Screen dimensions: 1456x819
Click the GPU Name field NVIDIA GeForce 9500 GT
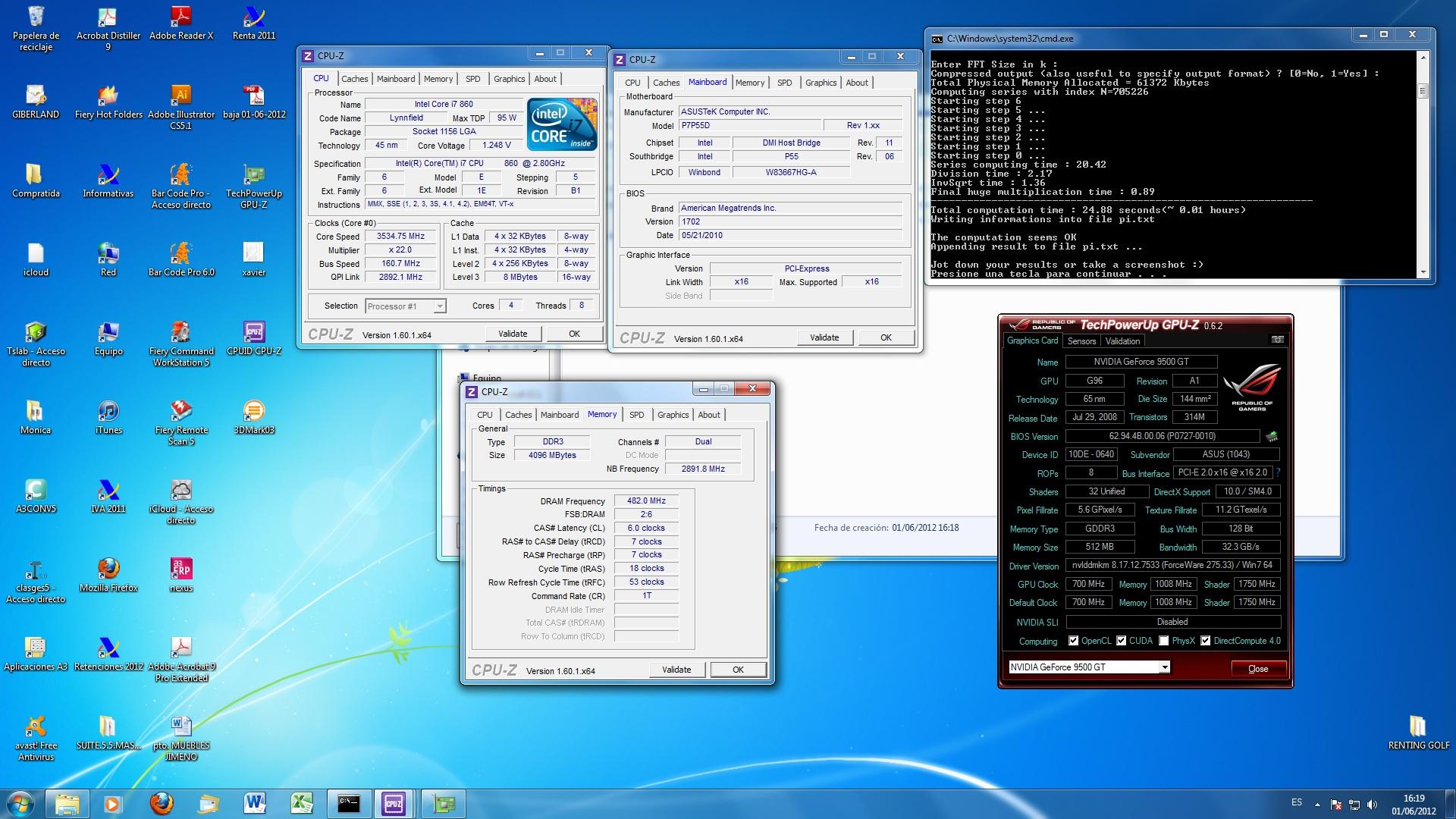click(1141, 362)
